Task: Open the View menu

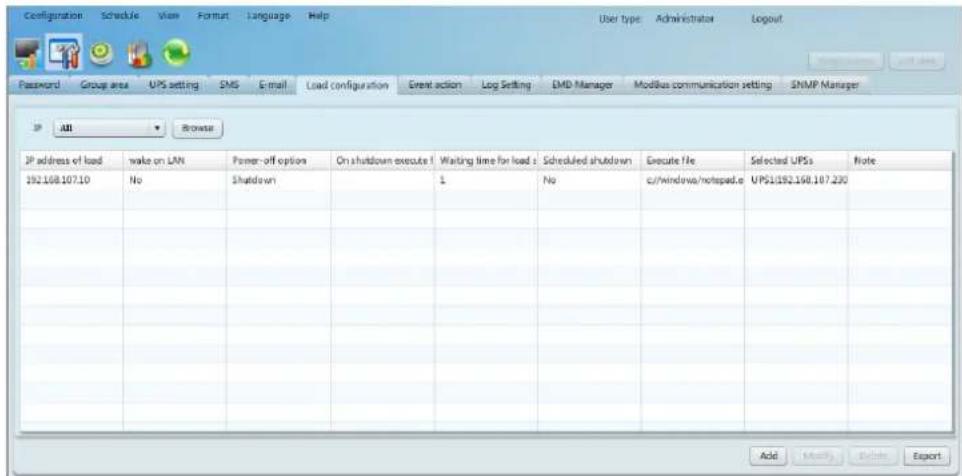Action: pyautogui.click(x=167, y=14)
